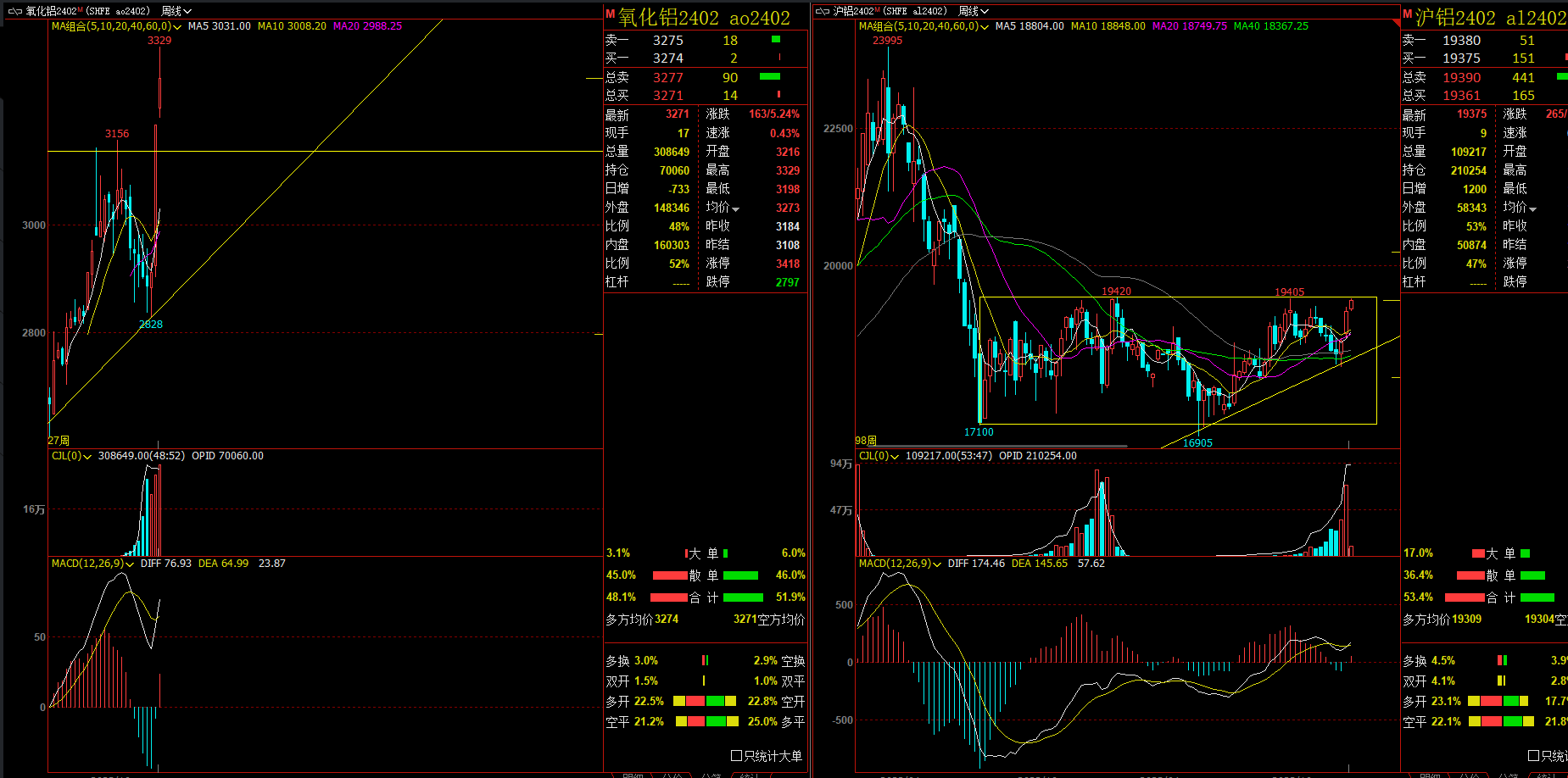The image size is (1568, 778).
Task: Click the red corner triangle on 沪铝 quote panel
Action: (x=1396, y=23)
